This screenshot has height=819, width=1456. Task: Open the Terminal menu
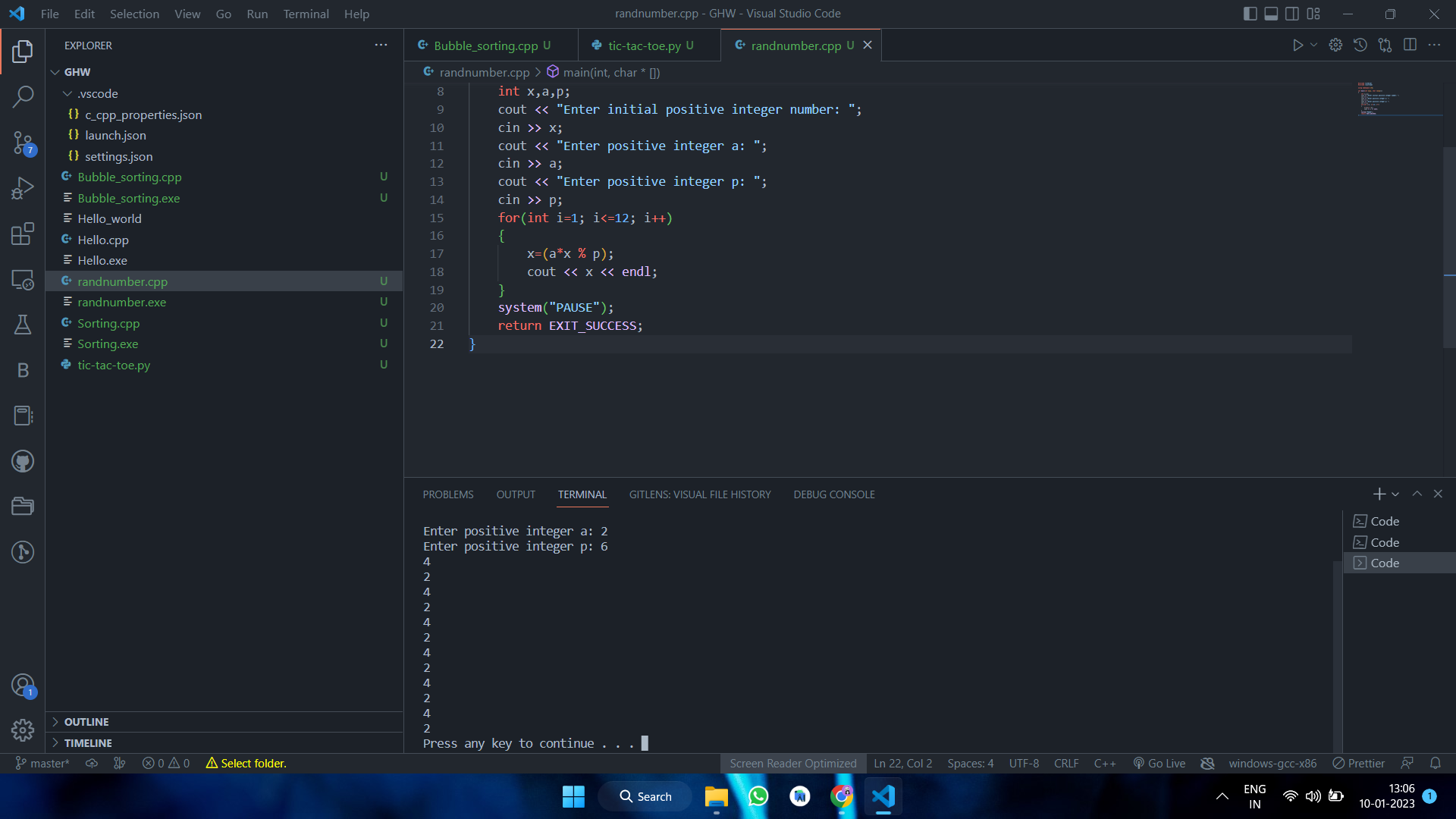coord(306,14)
